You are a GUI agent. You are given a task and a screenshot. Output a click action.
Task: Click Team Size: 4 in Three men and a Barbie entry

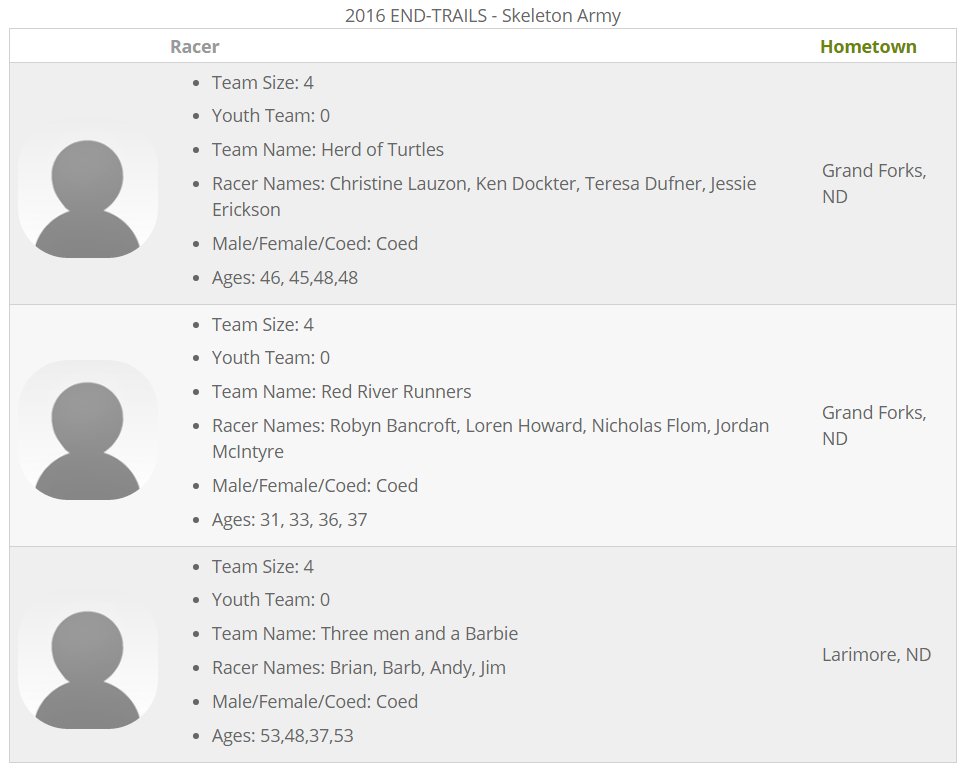tap(262, 566)
